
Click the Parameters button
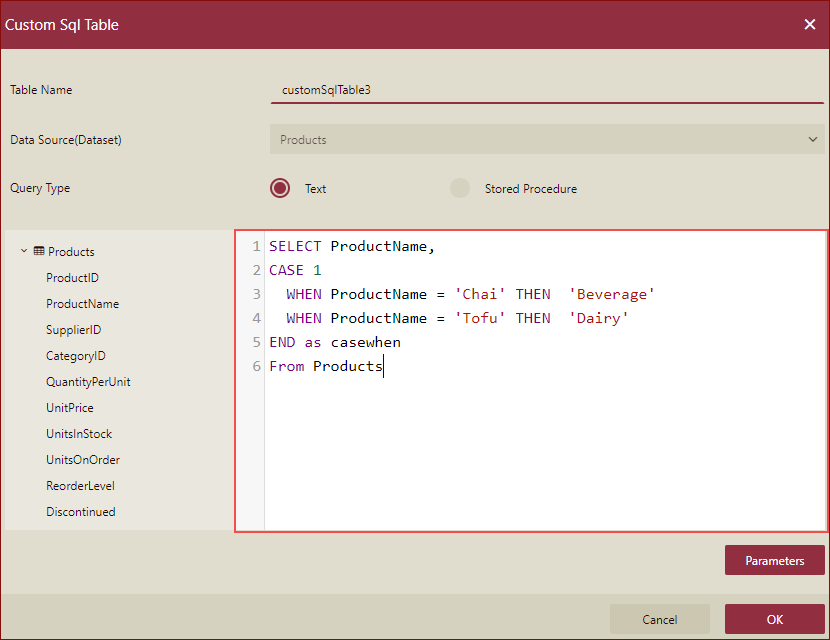click(x=774, y=560)
